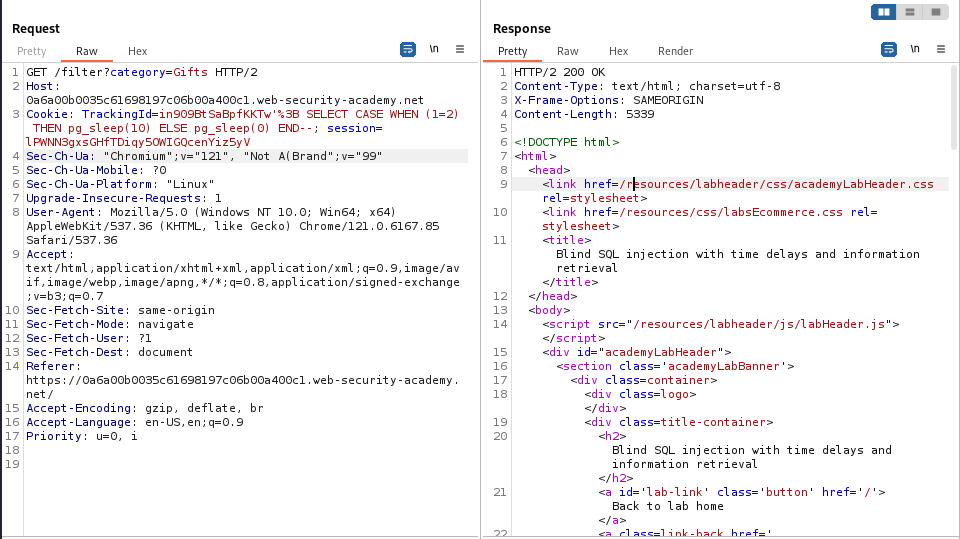Screen dimensions: 960x539
Task: Select side-by-side split layout icon
Action: point(884,12)
